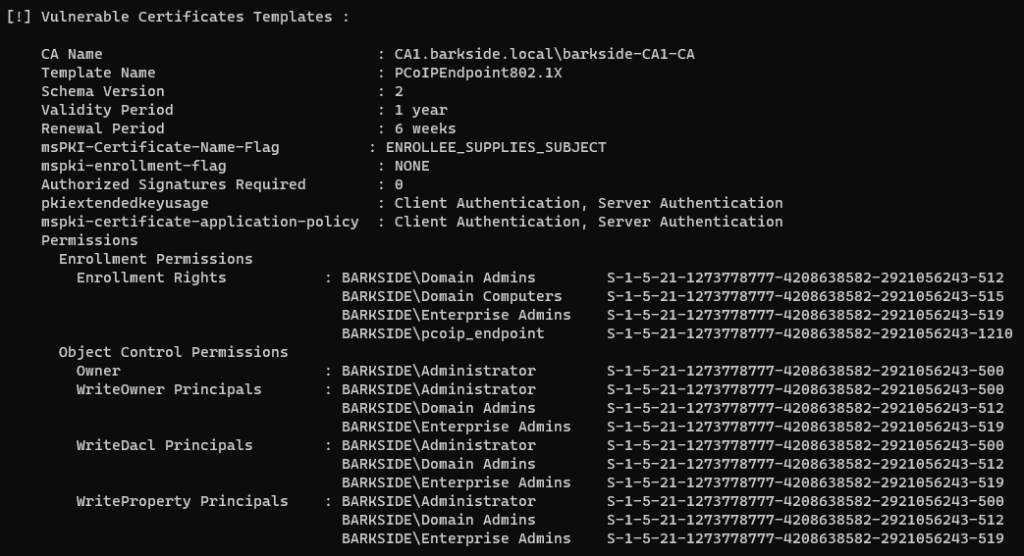The width and height of the screenshot is (1024, 556).
Task: Select the BARKSIDE\pcoip_endpoint principal
Action: (x=443, y=334)
